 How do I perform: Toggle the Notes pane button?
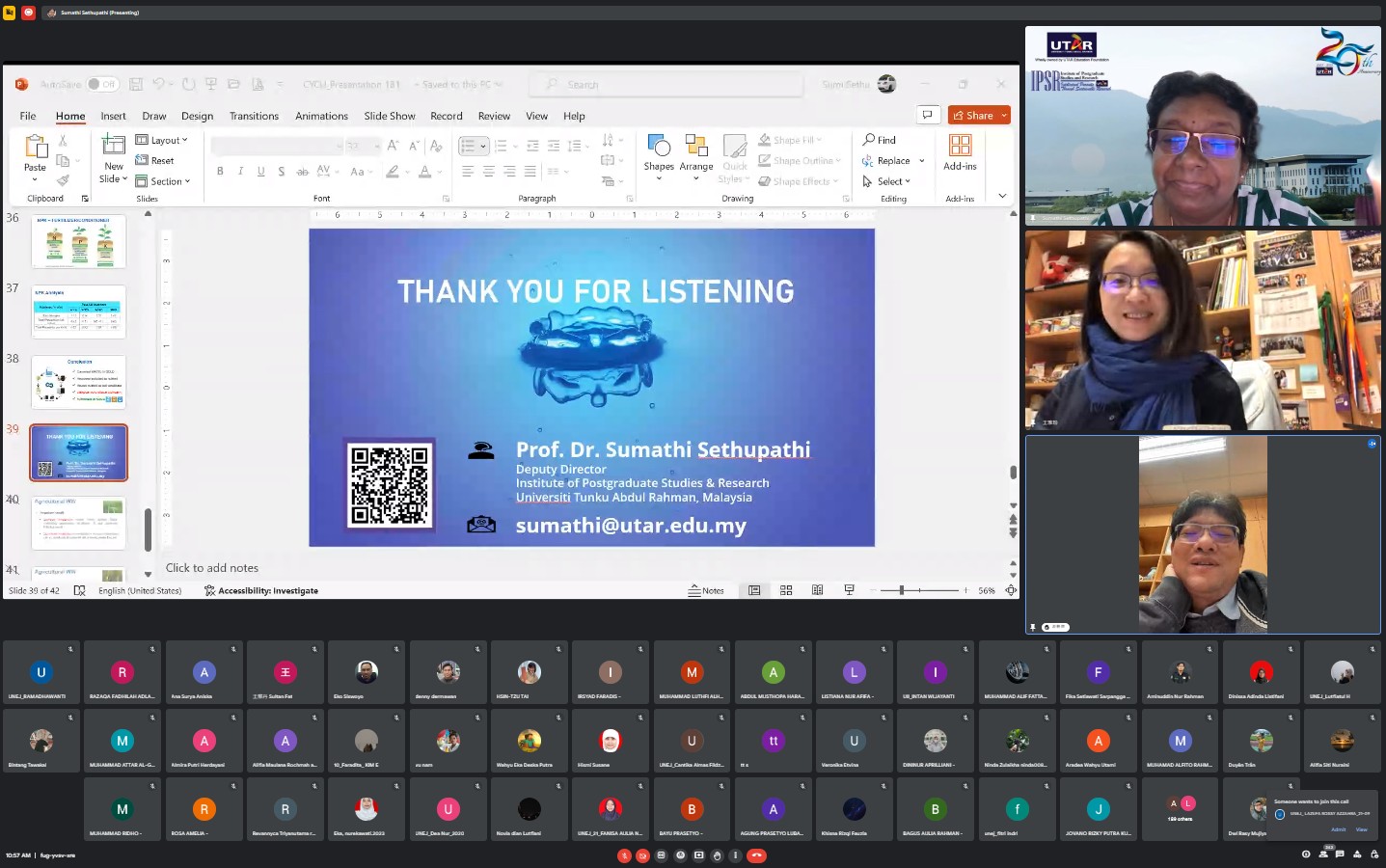(705, 590)
